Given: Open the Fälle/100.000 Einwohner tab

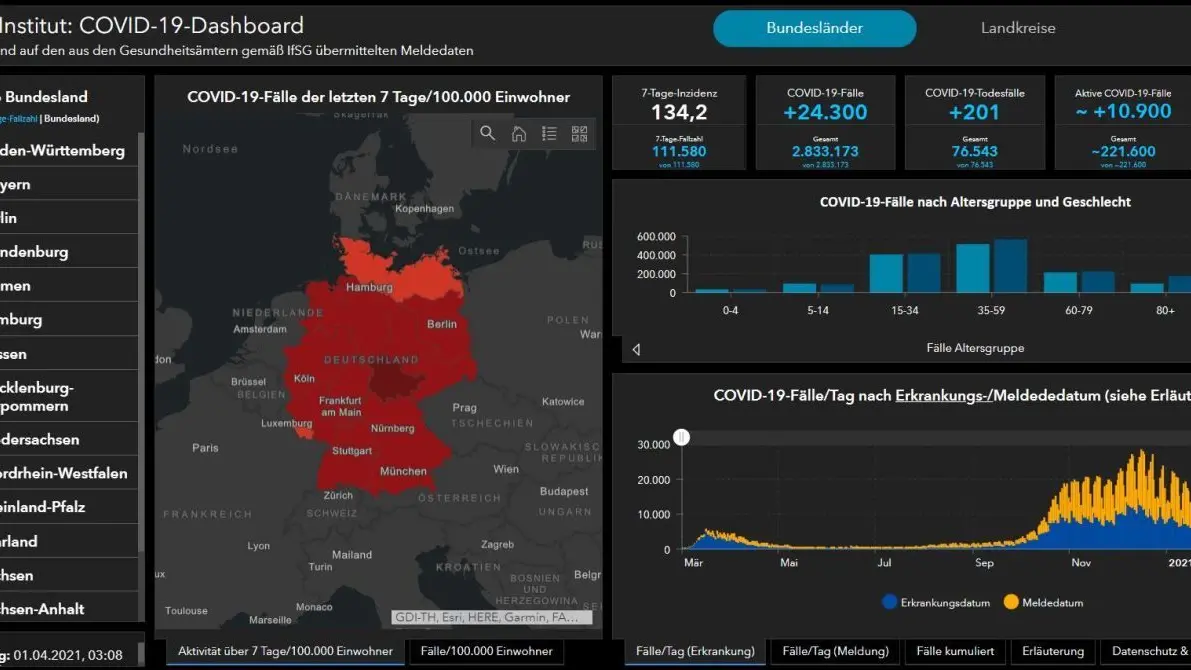Looking at the screenshot, I should click(x=486, y=651).
